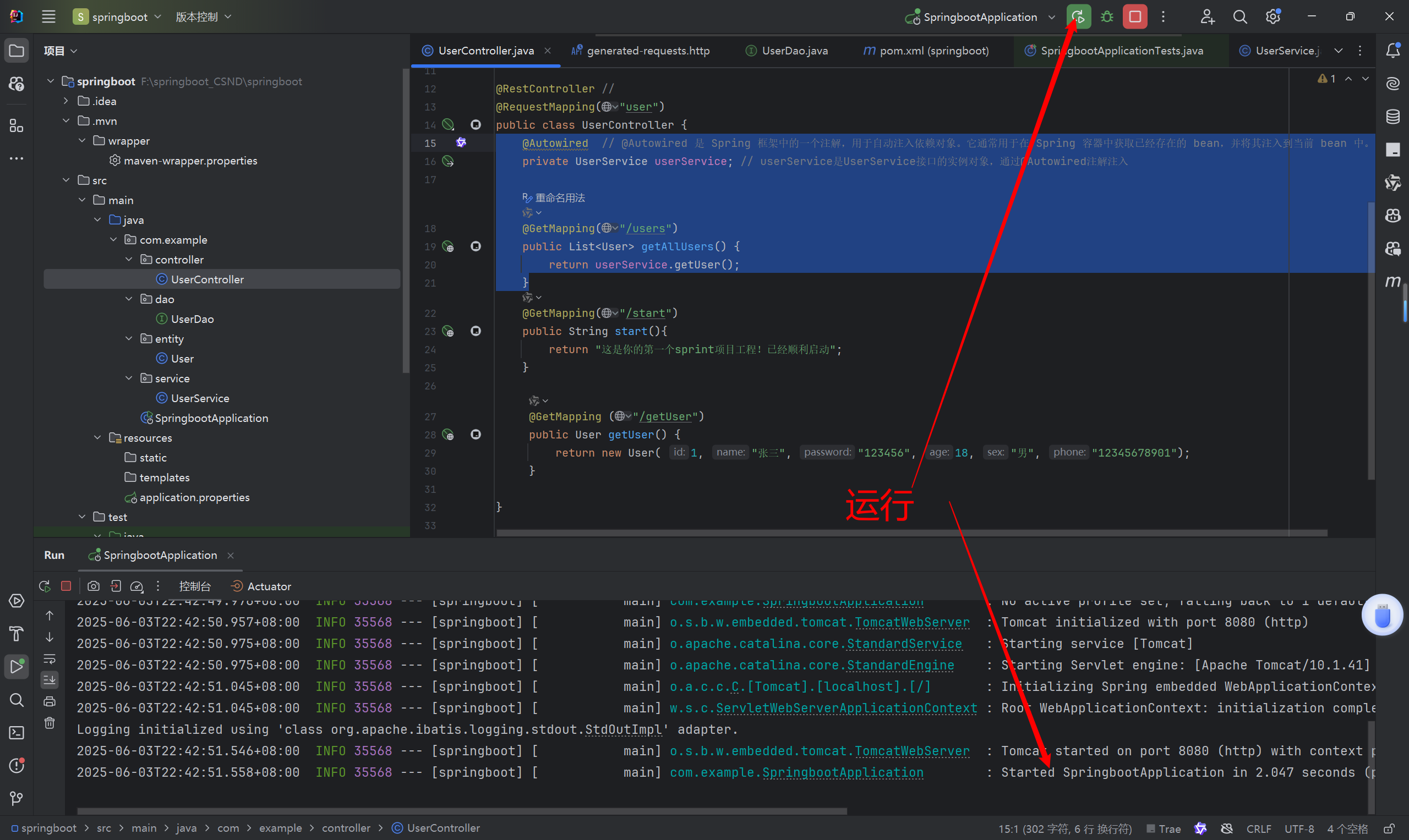Image resolution: width=1409 pixels, height=840 pixels.
Task: Open the SpringbootApplication run configuration dropdown
Action: (x=1052, y=17)
